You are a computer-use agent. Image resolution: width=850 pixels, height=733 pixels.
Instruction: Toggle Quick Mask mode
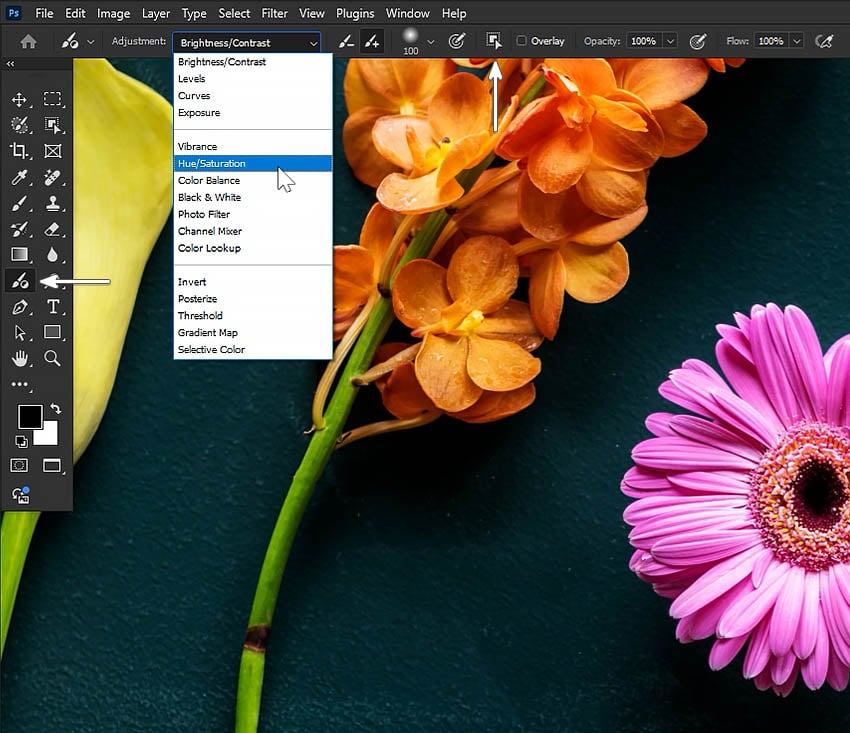point(19,465)
